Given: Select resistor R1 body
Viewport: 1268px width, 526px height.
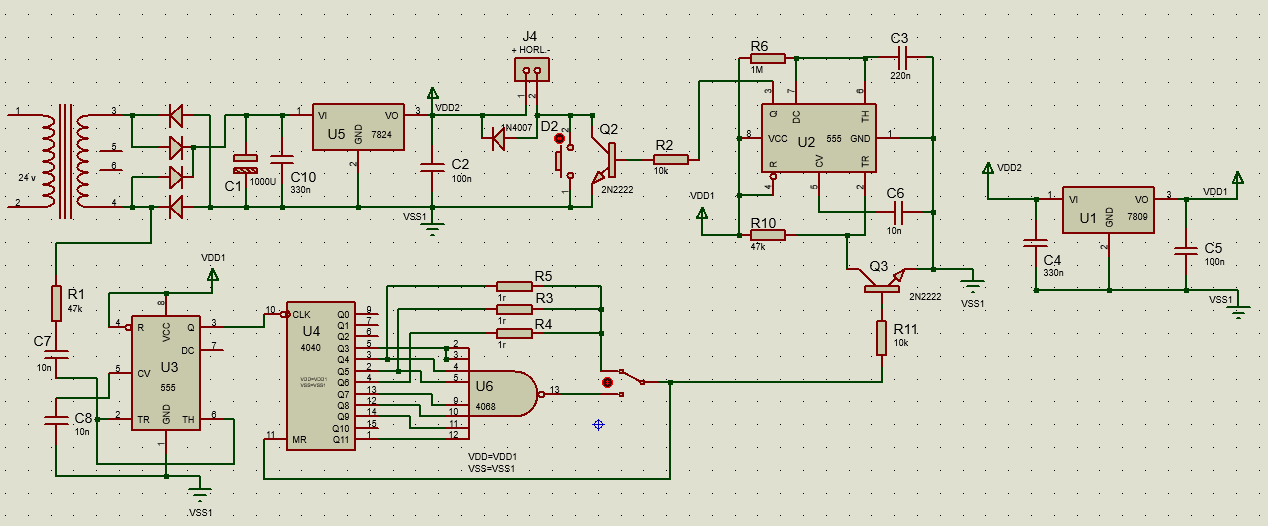Looking at the screenshot, I should 57,303.
